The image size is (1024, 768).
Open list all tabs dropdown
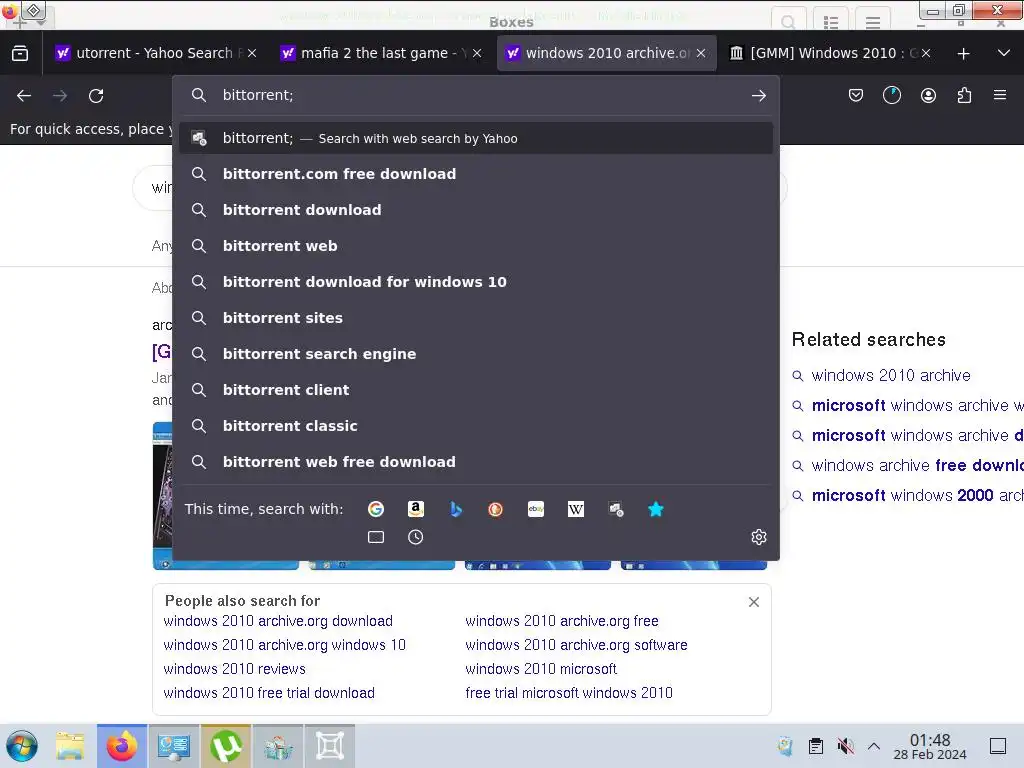pyautogui.click(x=1004, y=53)
